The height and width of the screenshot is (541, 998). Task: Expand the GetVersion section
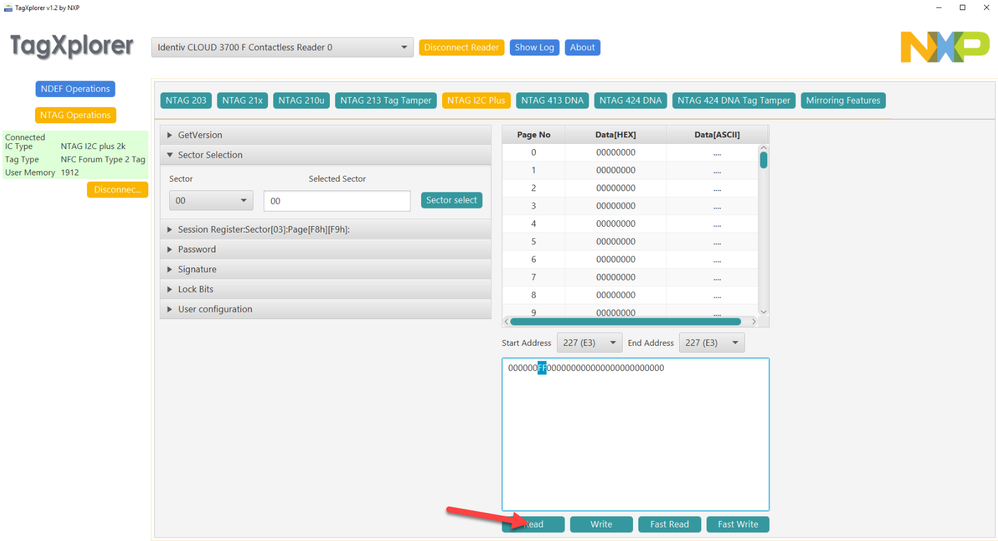click(326, 135)
